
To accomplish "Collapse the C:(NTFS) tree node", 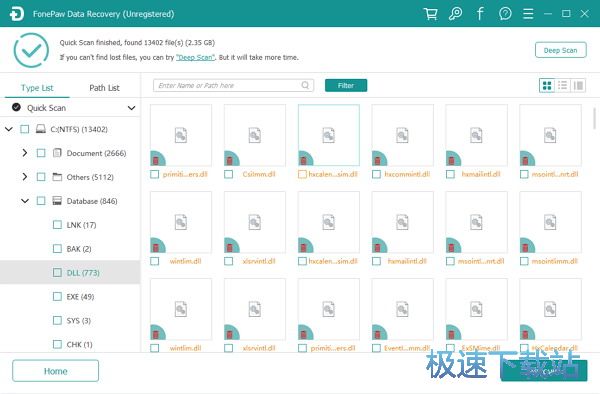I will coord(9,129).
